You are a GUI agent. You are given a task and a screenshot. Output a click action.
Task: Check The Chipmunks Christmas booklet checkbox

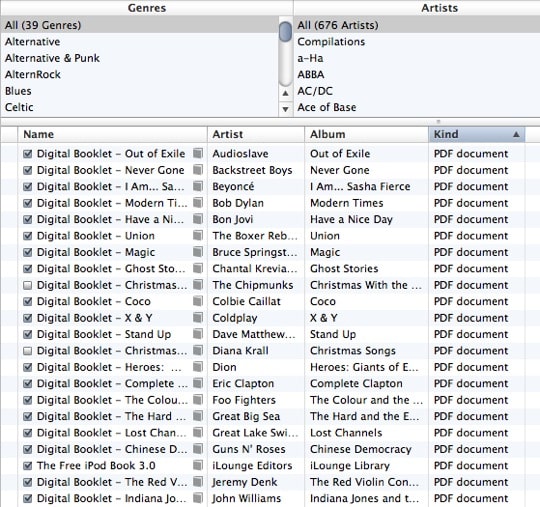coord(28,285)
